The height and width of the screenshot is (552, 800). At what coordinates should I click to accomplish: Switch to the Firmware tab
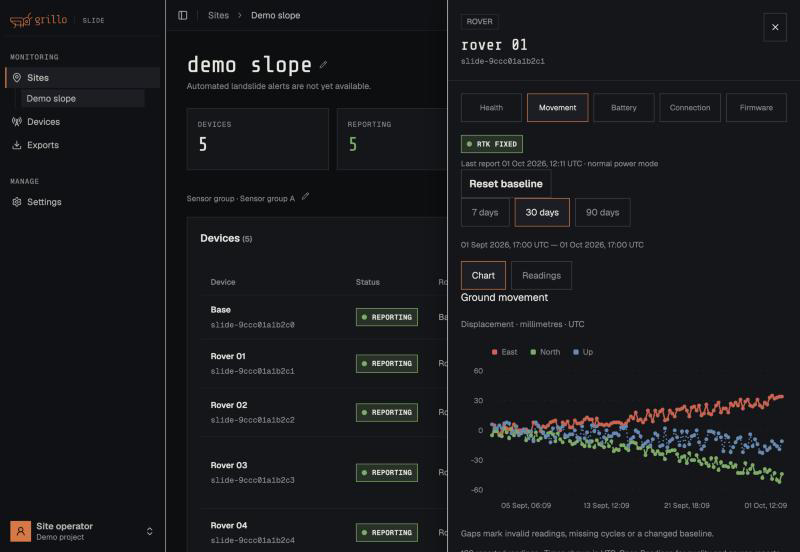tap(756, 108)
